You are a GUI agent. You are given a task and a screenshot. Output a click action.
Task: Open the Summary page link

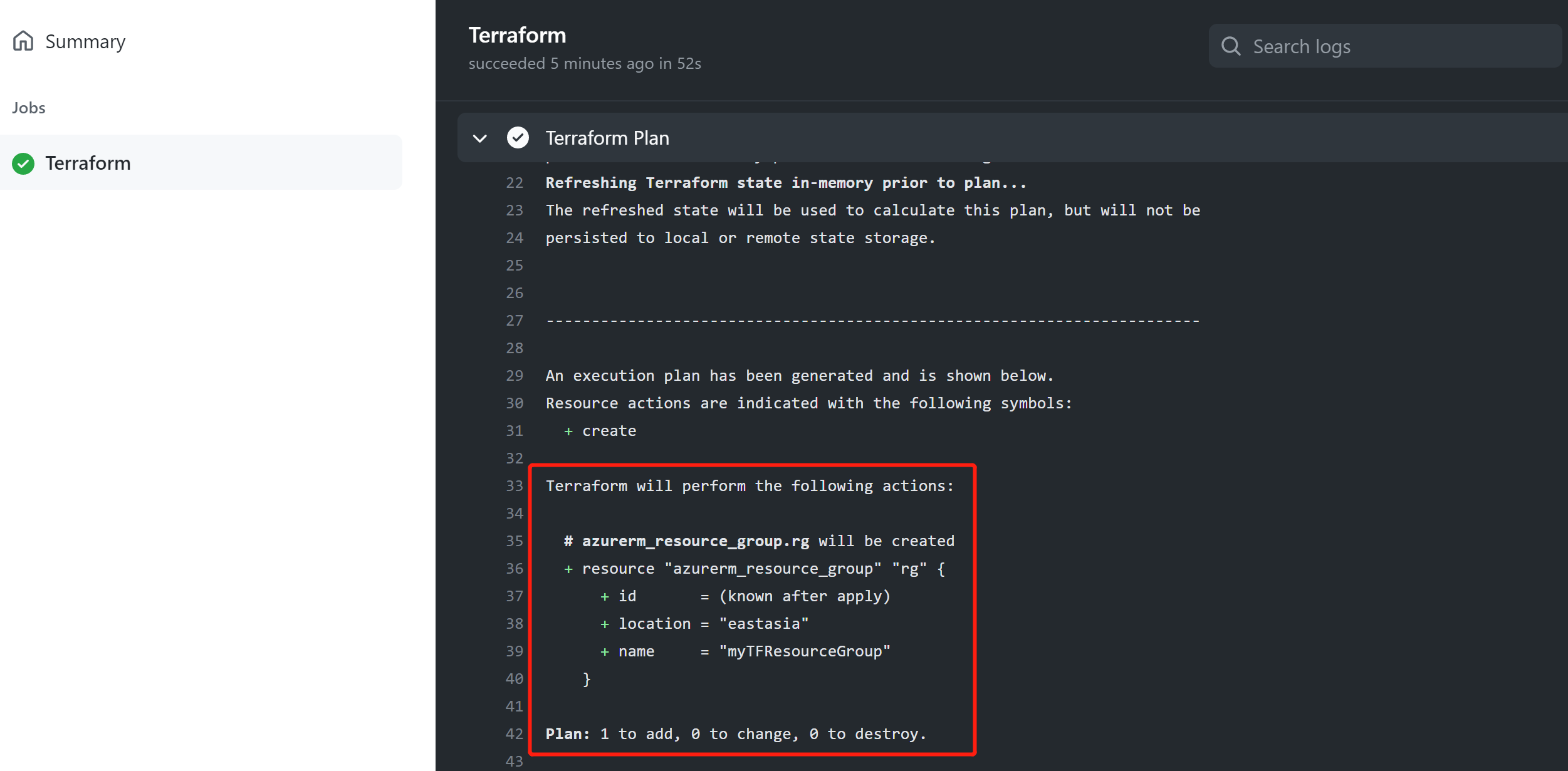(x=85, y=41)
